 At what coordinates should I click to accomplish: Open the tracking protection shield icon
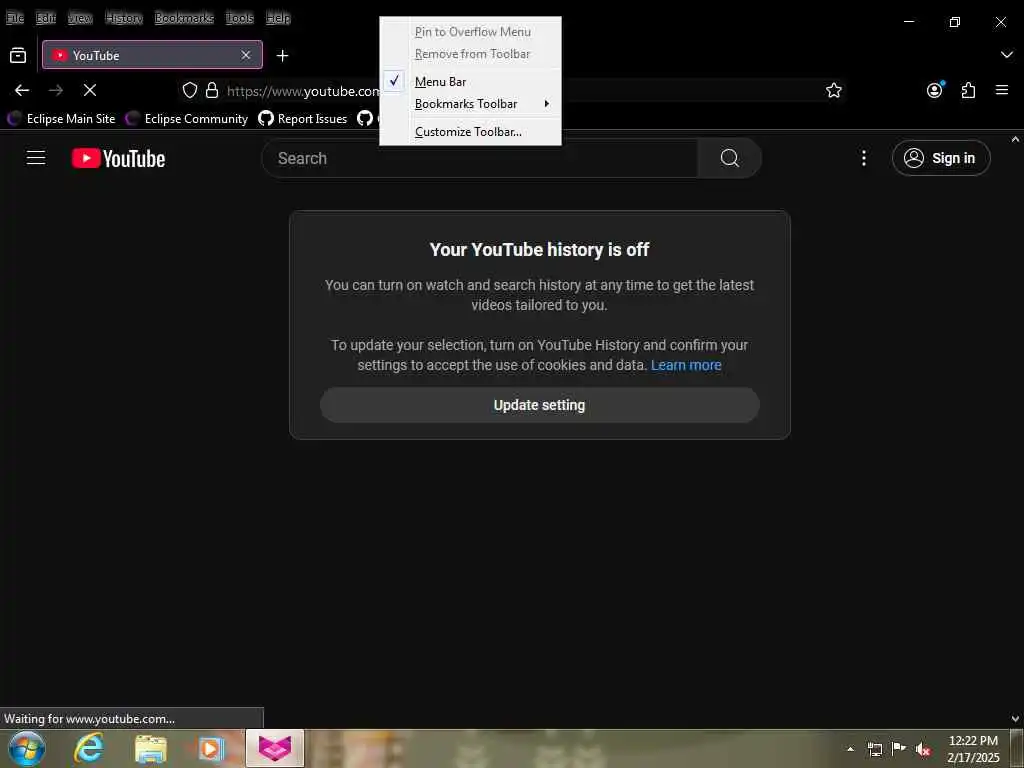click(189, 90)
